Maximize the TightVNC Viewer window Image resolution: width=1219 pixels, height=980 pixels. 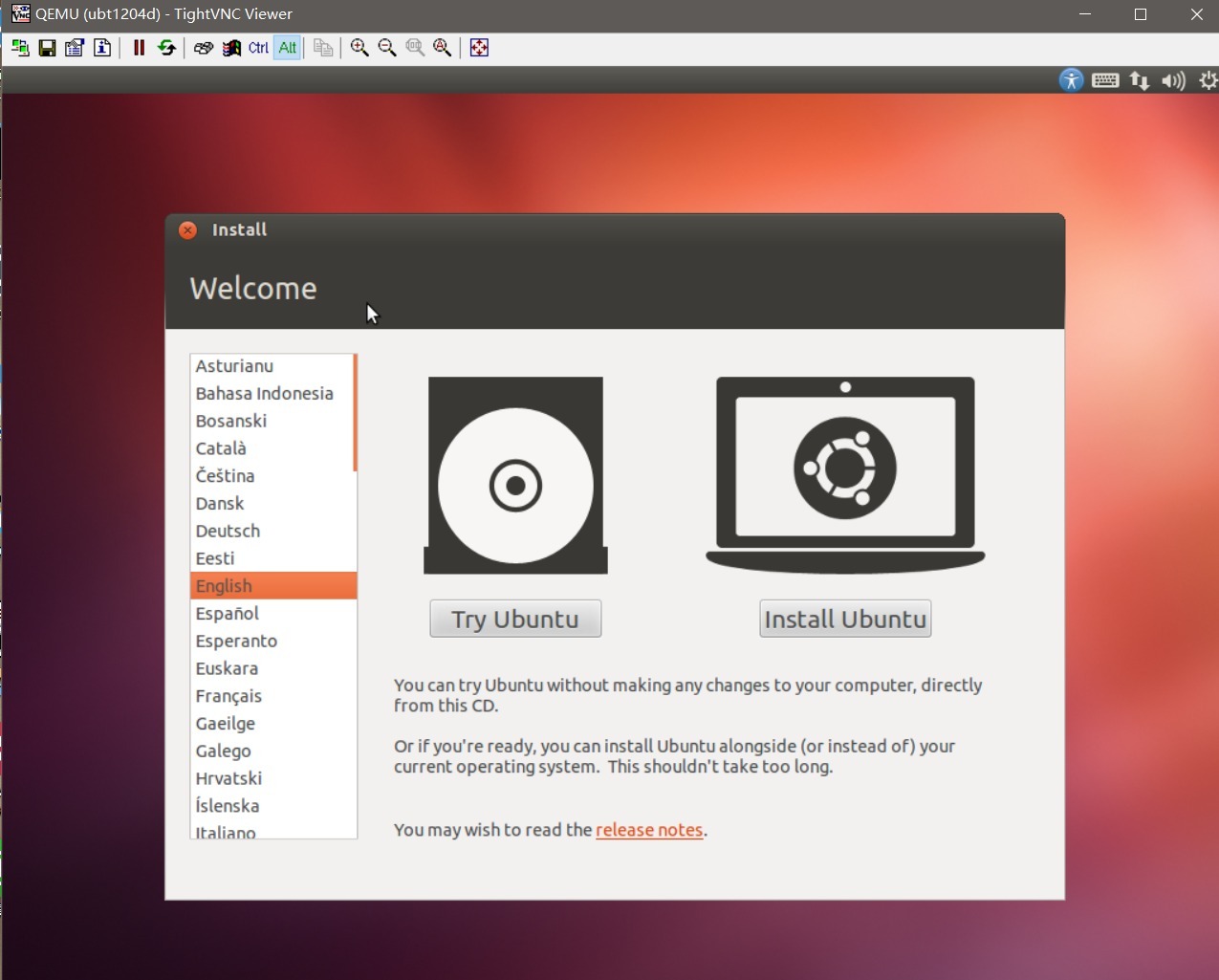point(1141,14)
